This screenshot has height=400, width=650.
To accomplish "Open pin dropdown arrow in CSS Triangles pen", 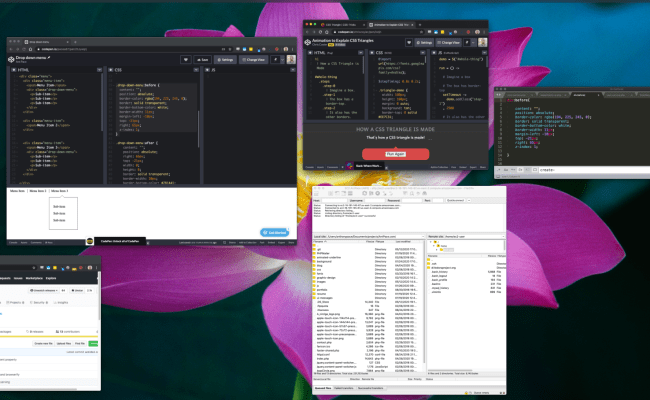I will (473, 42).
